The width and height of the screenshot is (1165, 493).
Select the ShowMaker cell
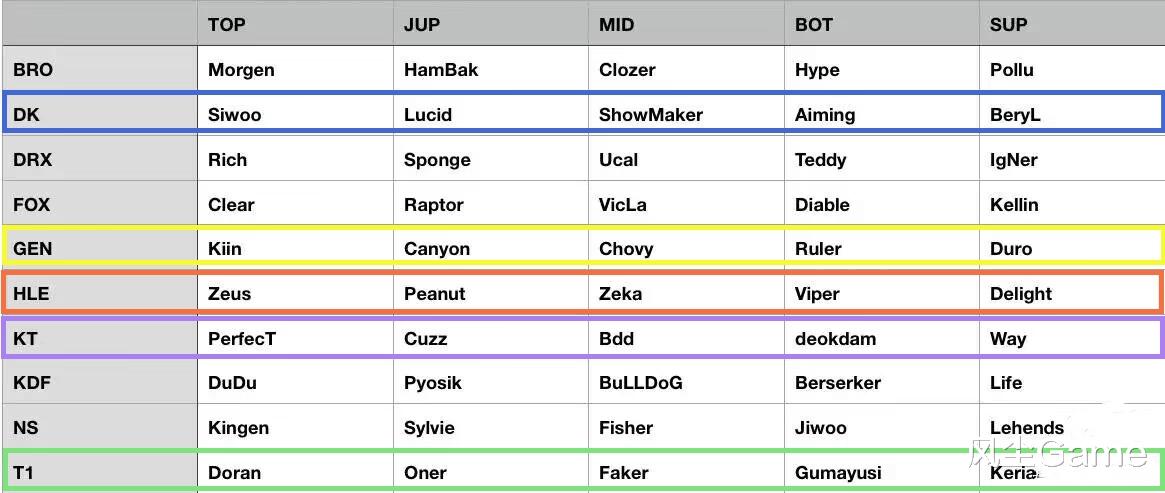coord(686,114)
